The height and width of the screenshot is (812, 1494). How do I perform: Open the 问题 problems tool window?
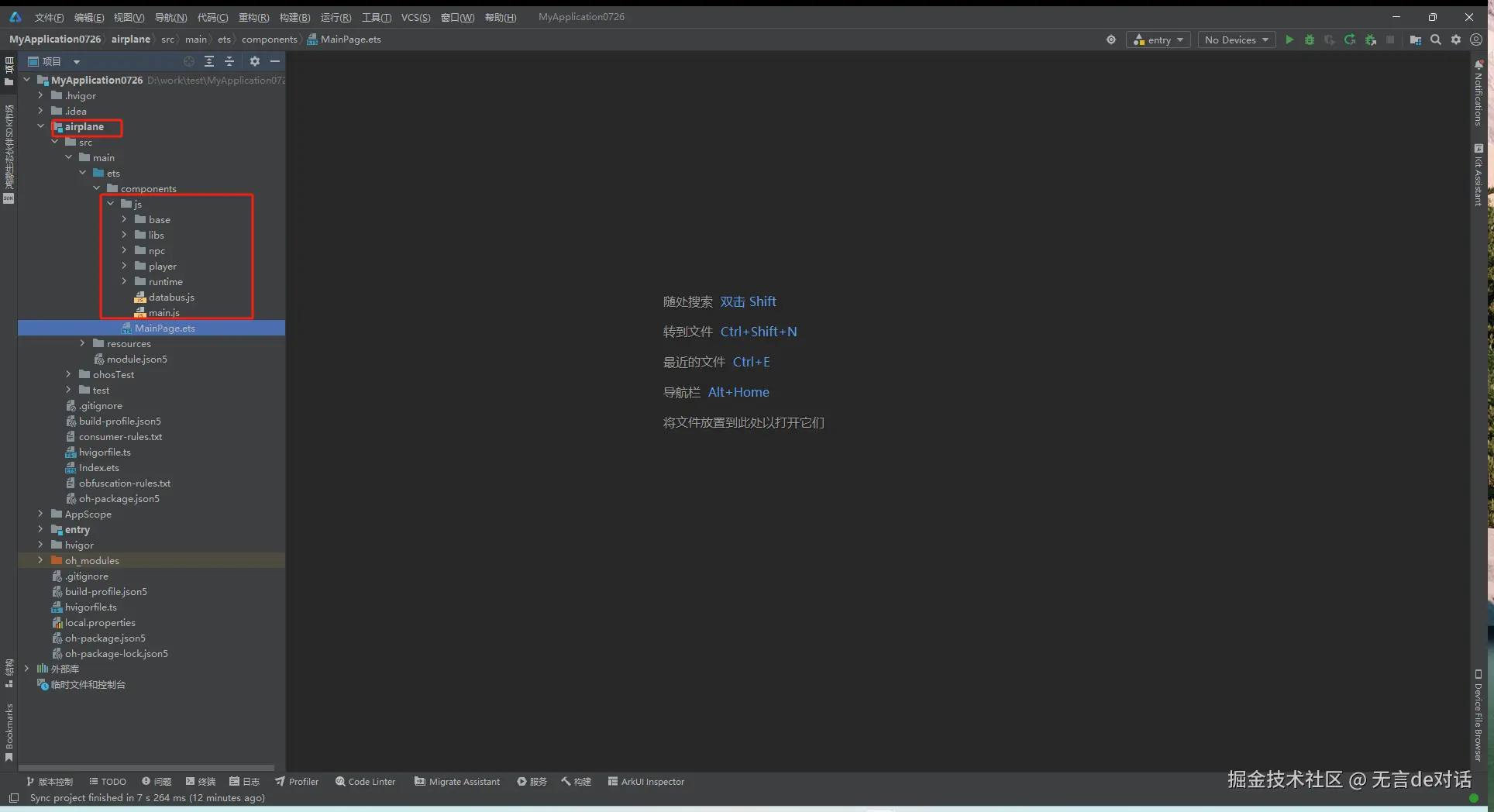point(157,782)
